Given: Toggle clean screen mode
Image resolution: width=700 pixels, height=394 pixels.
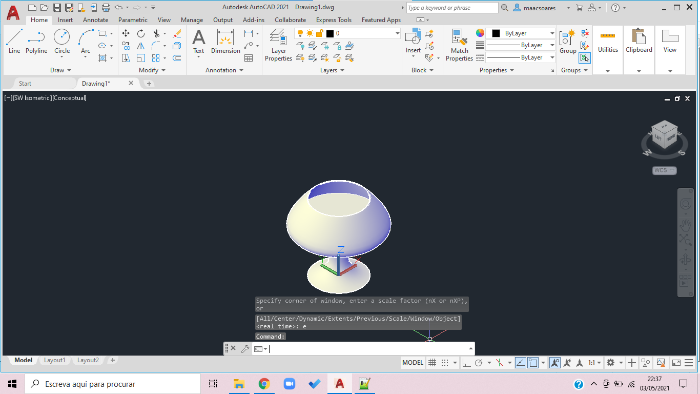Looking at the screenshot, I should pos(676,363).
